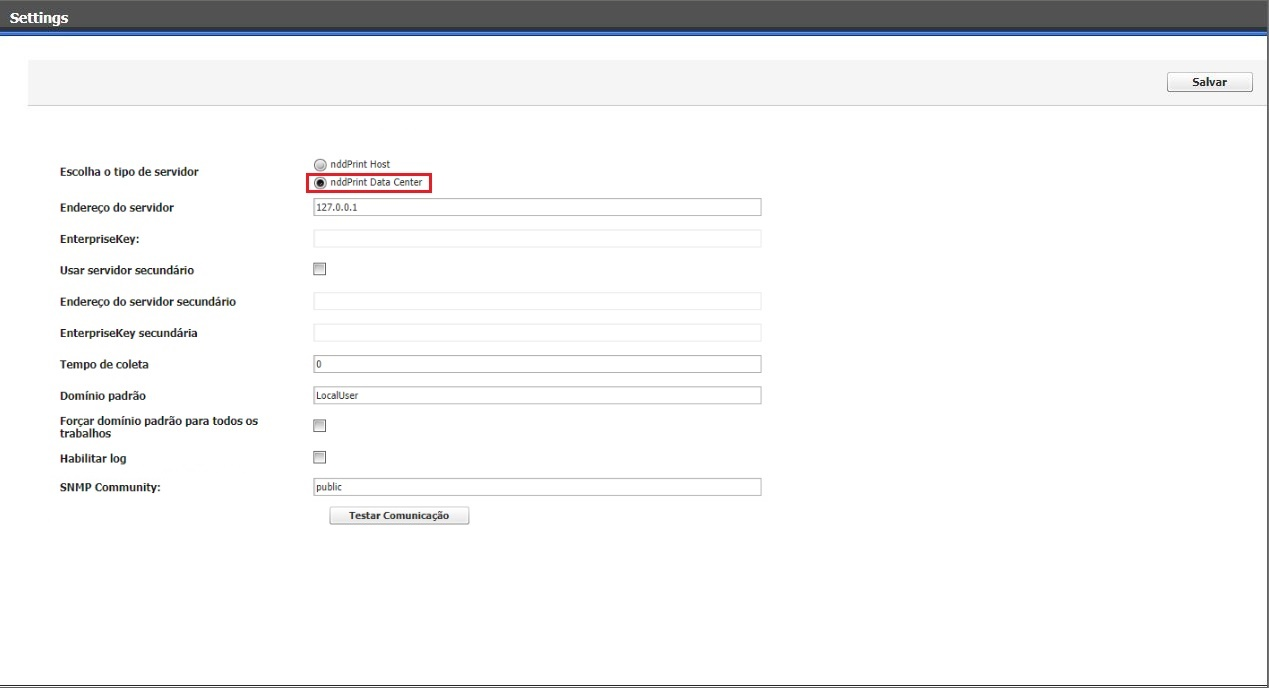This screenshot has height=689, width=1269.
Task: Select the nddPrint Data Center radio option
Action: (x=320, y=183)
